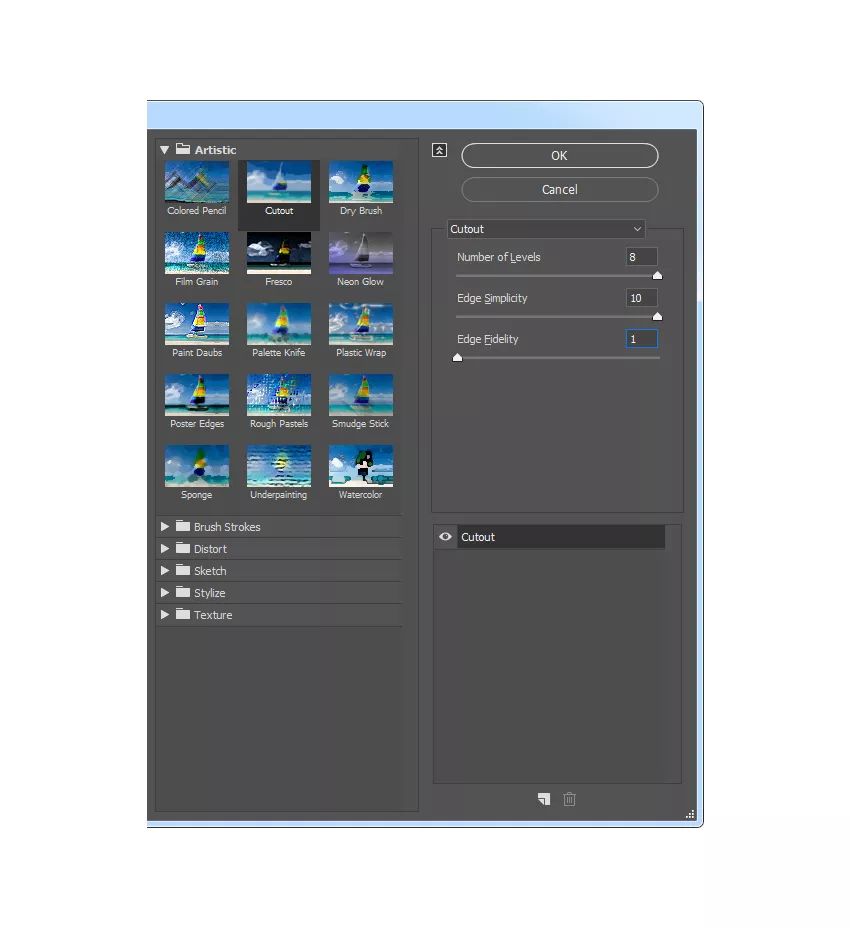Viewport: 850px width, 928px height.
Task: Collapse the Artistic folder triangle
Action: pos(165,150)
